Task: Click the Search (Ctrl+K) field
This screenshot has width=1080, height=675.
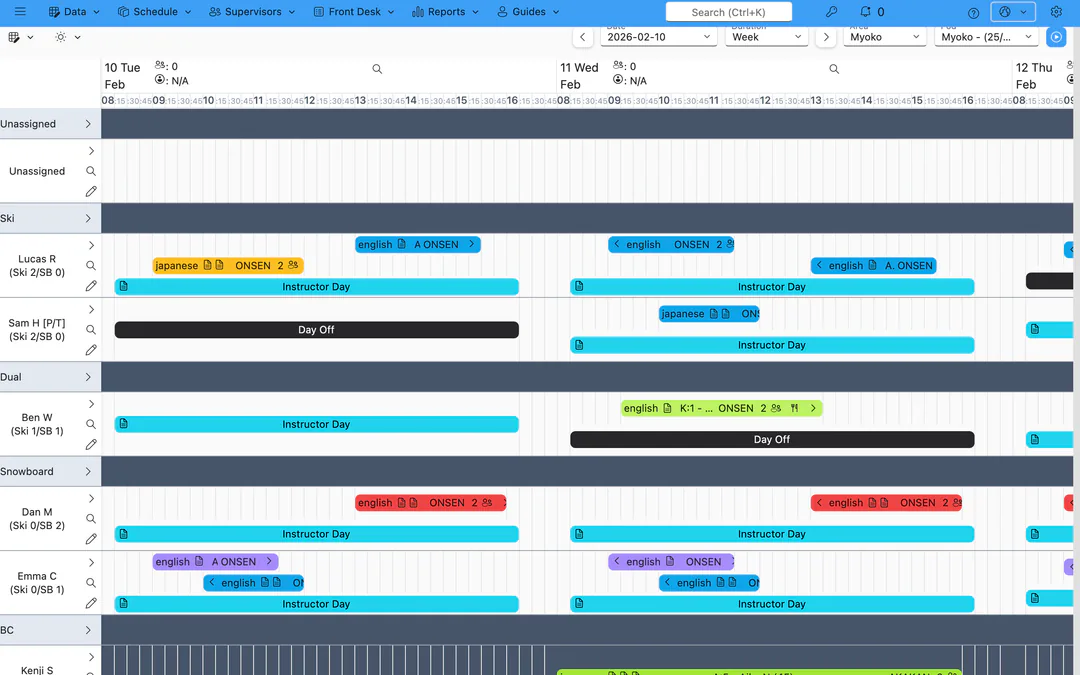Action: click(x=729, y=12)
